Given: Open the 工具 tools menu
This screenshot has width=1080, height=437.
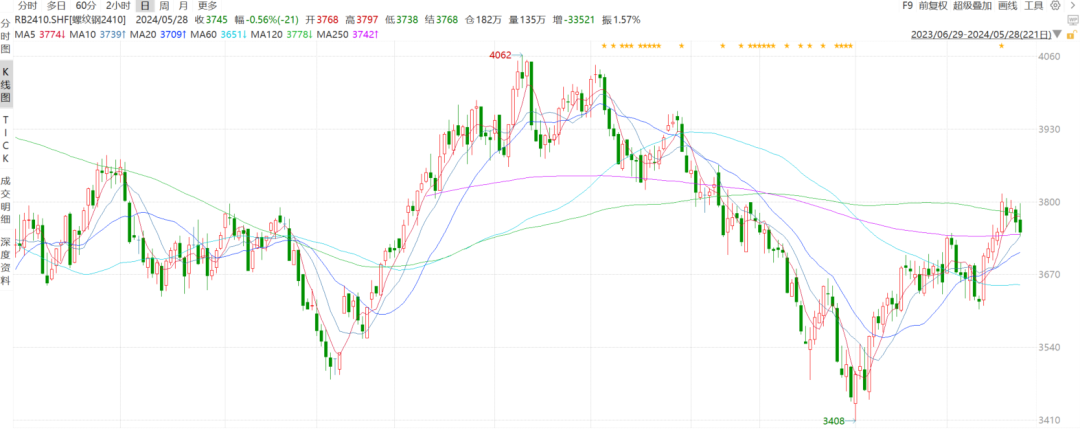Looking at the screenshot, I should (1034, 6).
